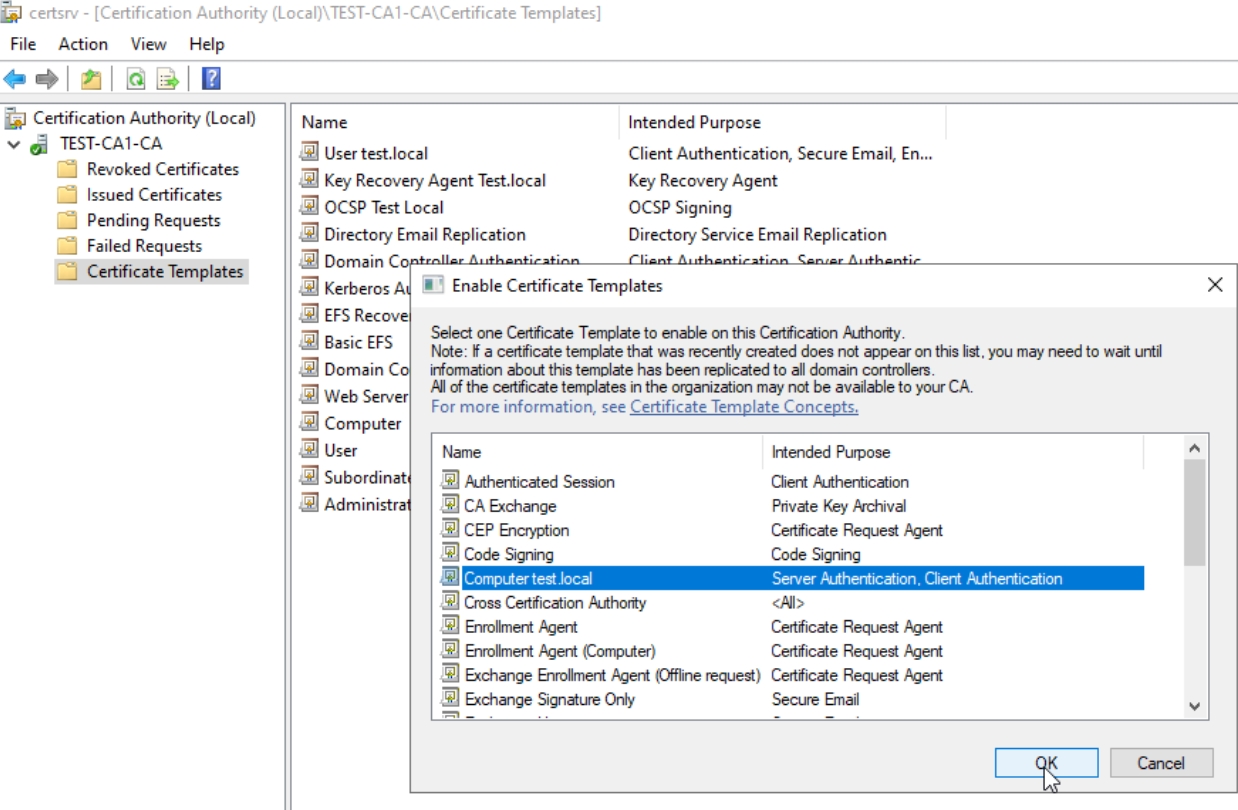Image resolution: width=1238 pixels, height=810 pixels.
Task: Select Certification Authority (Local) root node
Action: (144, 118)
